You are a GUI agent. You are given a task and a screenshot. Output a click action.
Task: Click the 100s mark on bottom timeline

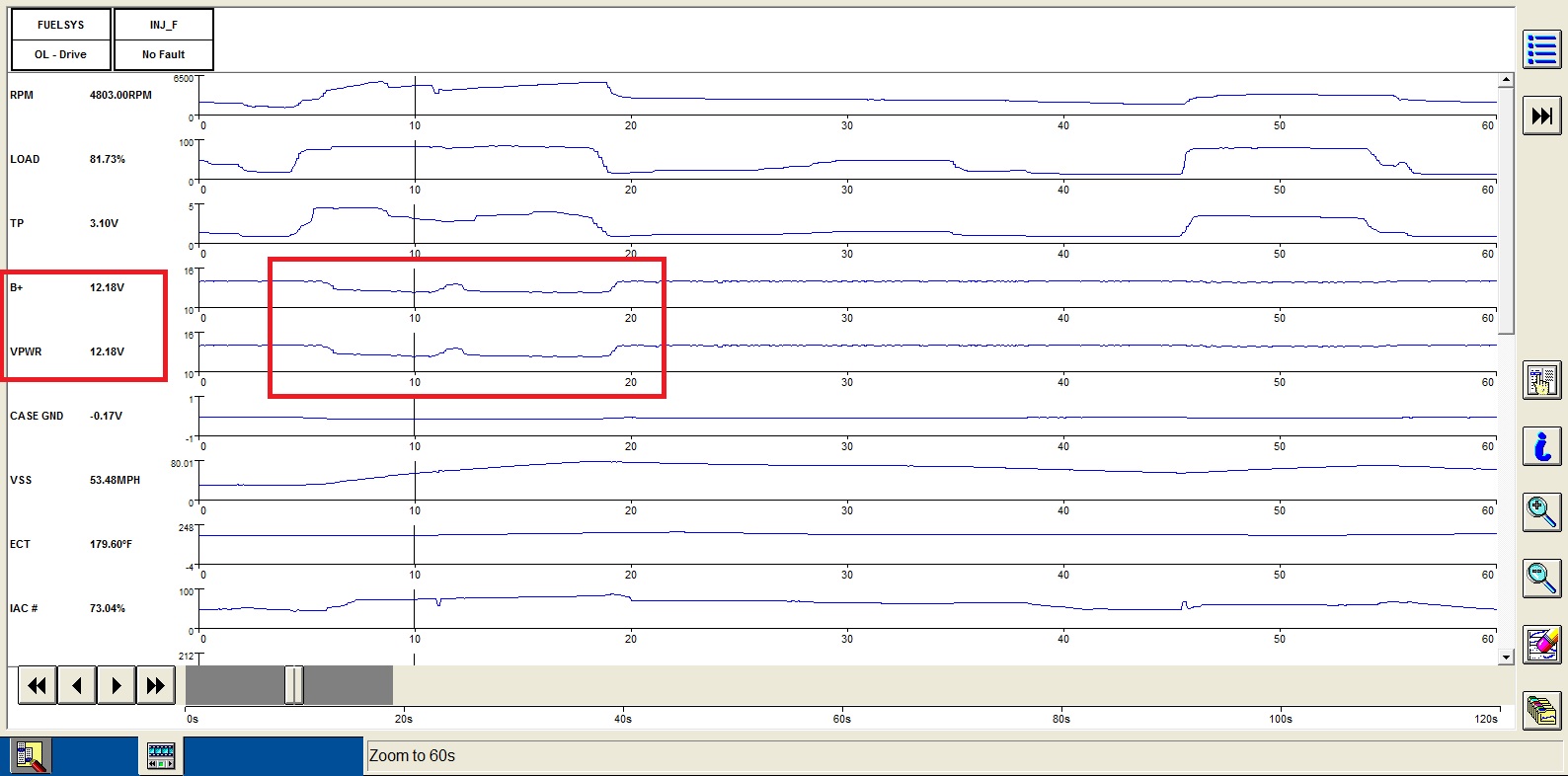pos(1281,719)
